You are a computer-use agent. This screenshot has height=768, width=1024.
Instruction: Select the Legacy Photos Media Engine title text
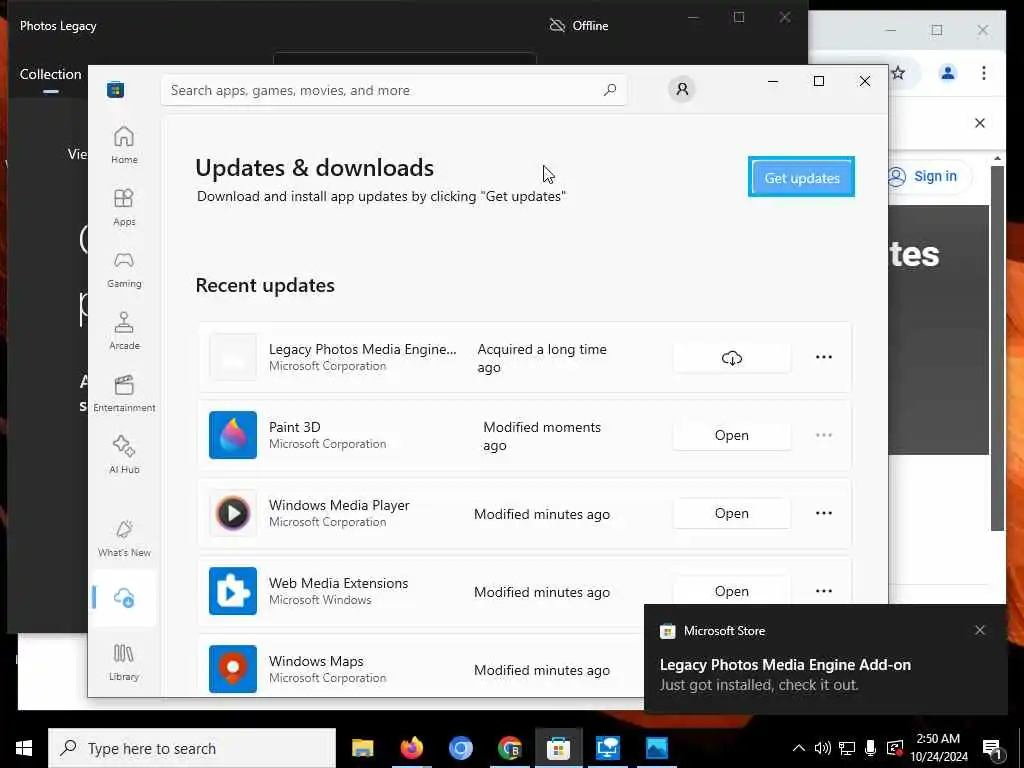[362, 349]
